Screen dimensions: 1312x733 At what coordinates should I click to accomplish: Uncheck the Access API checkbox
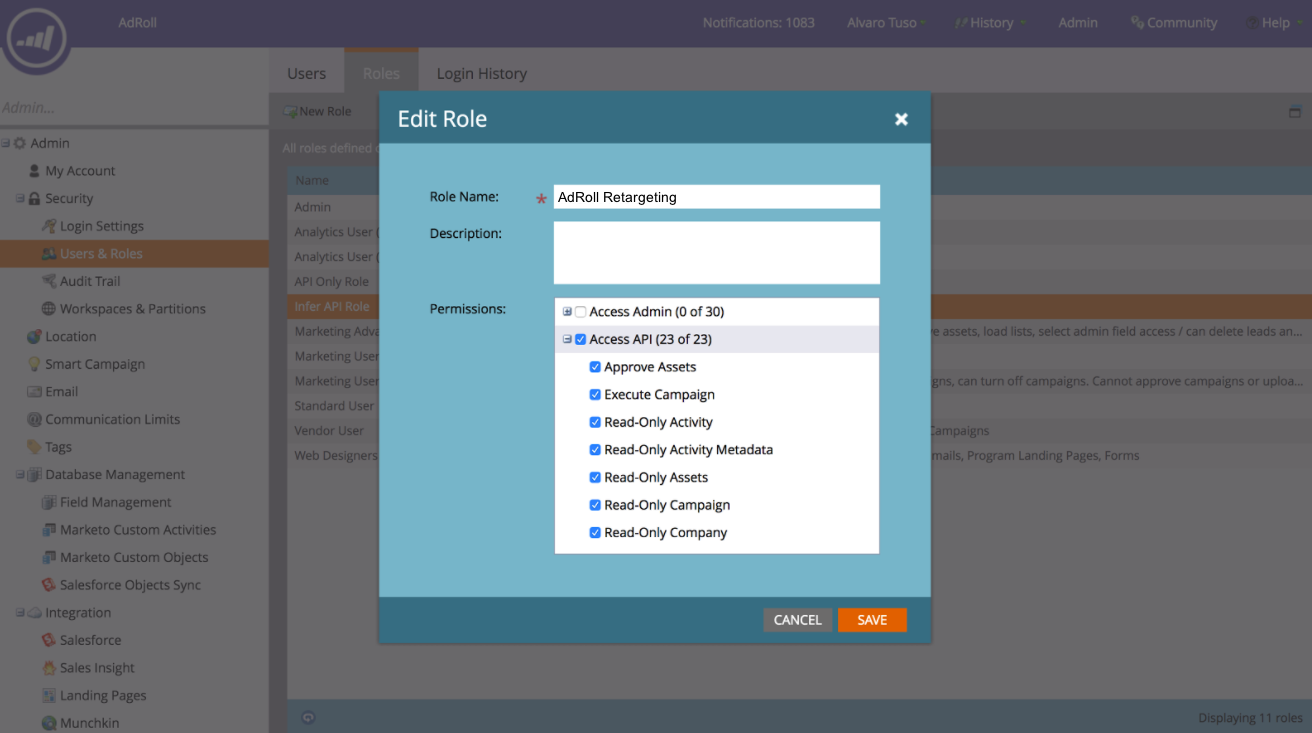pos(581,340)
